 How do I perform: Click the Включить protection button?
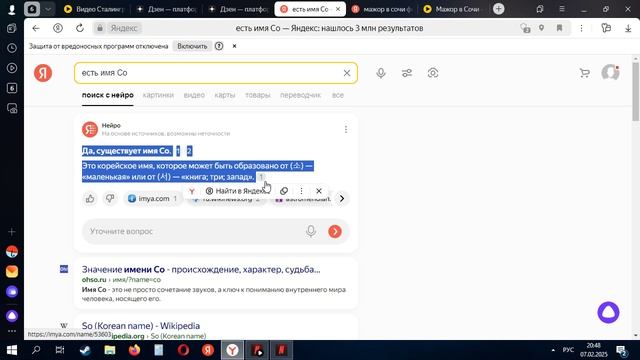click(192, 46)
